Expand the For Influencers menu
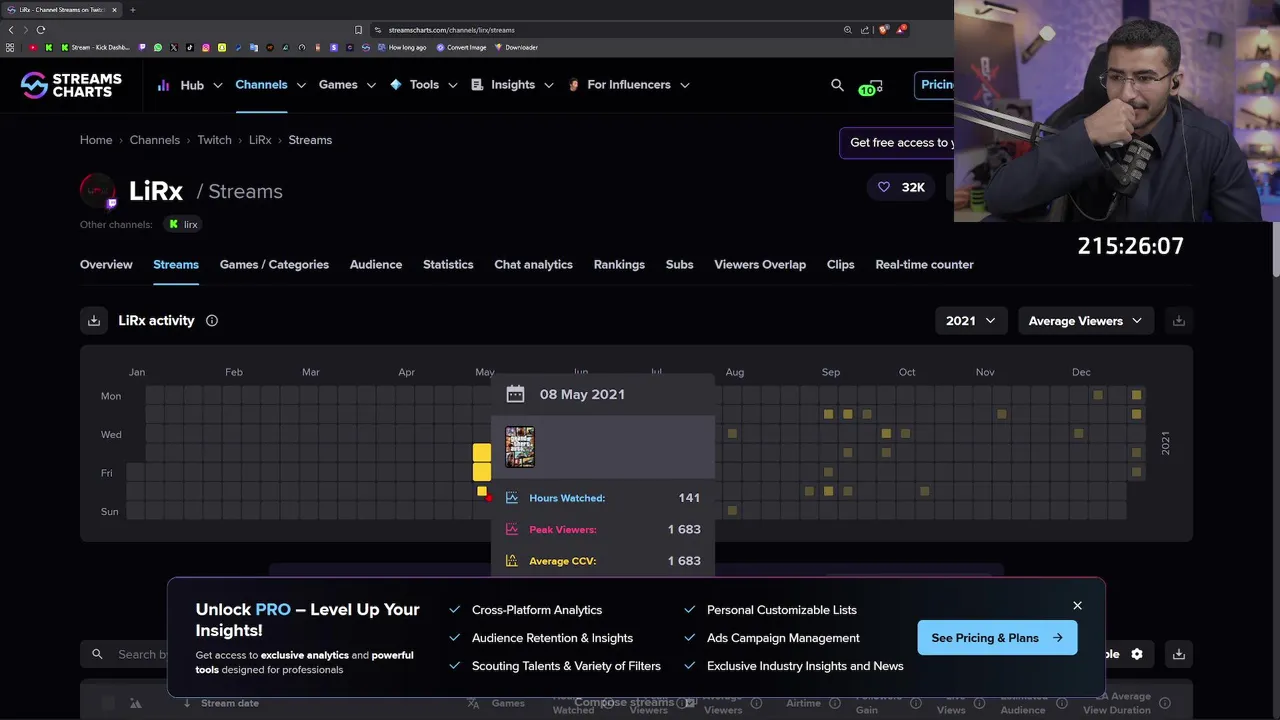This screenshot has height=720, width=1280. (629, 85)
